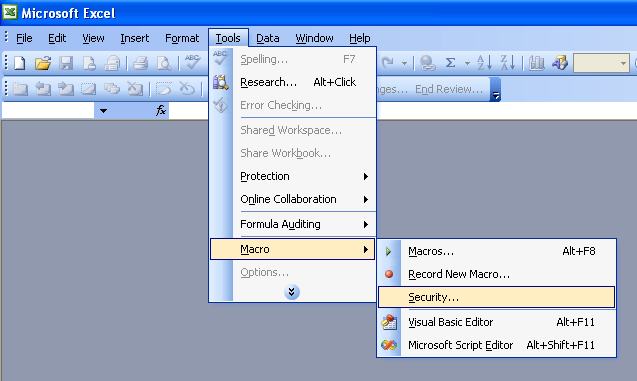Click the Open folder icon

click(x=43, y=63)
